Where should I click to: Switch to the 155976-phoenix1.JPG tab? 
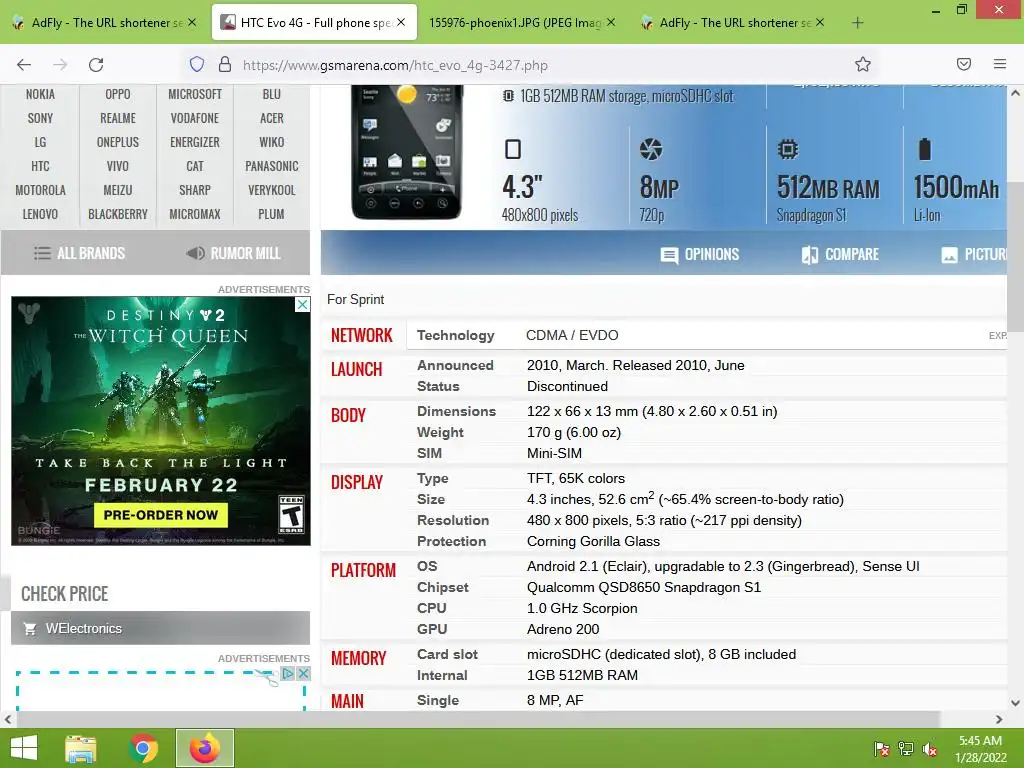click(521, 23)
